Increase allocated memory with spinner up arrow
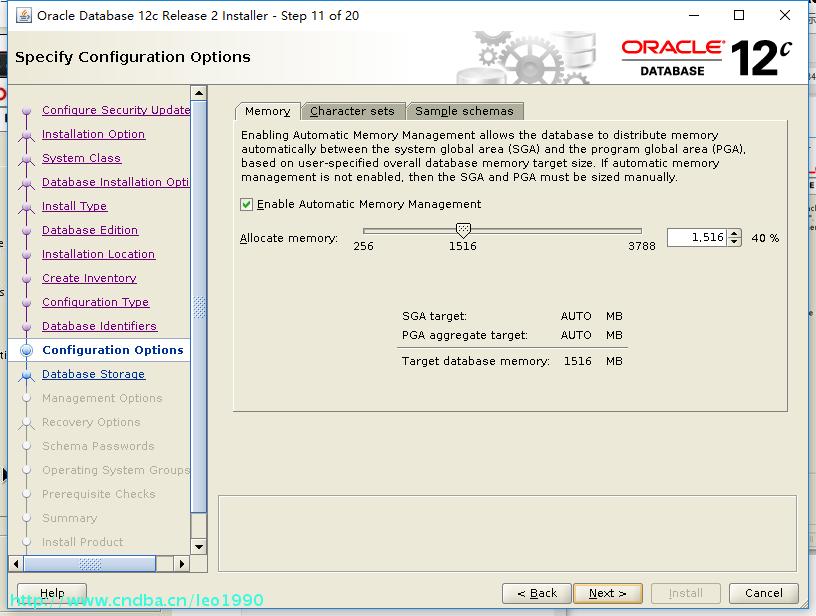Screen dimensions: 816x616 [734, 234]
